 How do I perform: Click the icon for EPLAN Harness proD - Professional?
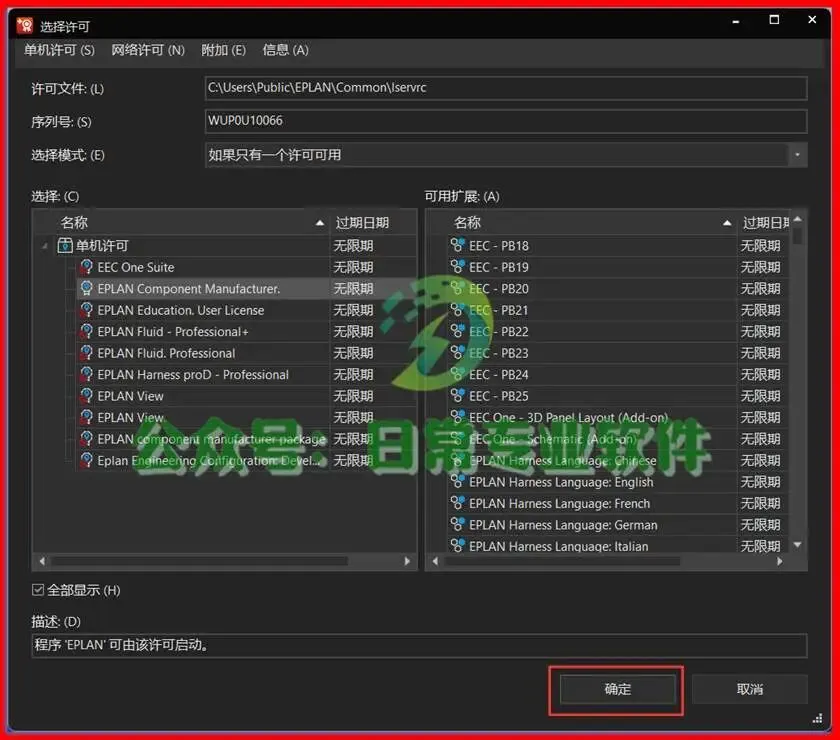point(86,375)
